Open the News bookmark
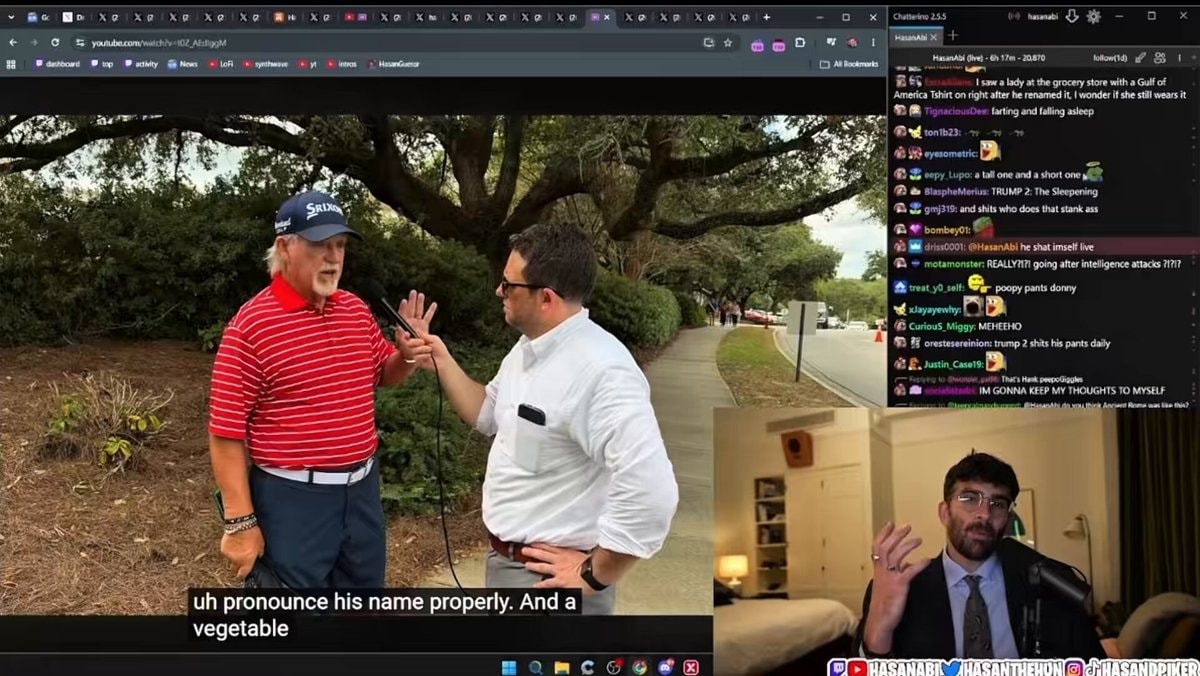The height and width of the screenshot is (676, 1200). point(183,64)
